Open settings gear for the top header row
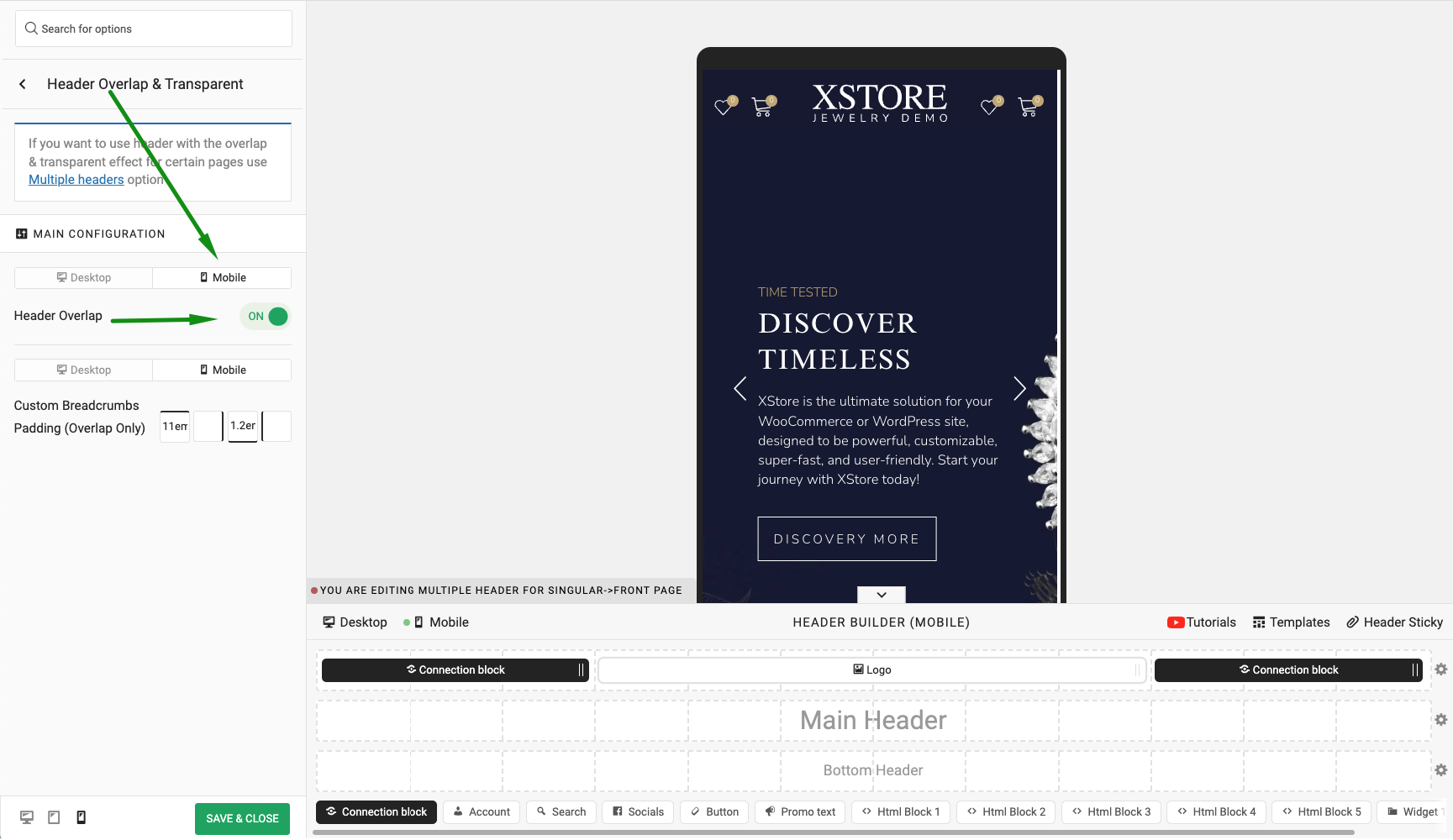The height and width of the screenshot is (840, 1453). pos(1441,669)
